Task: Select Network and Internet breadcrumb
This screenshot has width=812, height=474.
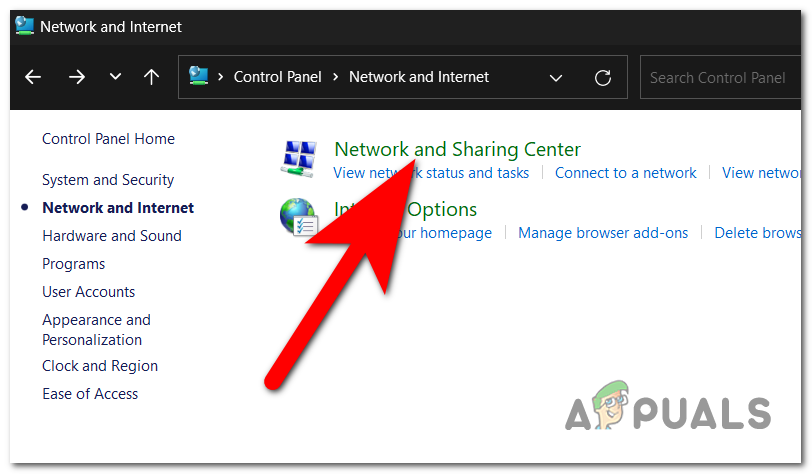Action: 418,77
